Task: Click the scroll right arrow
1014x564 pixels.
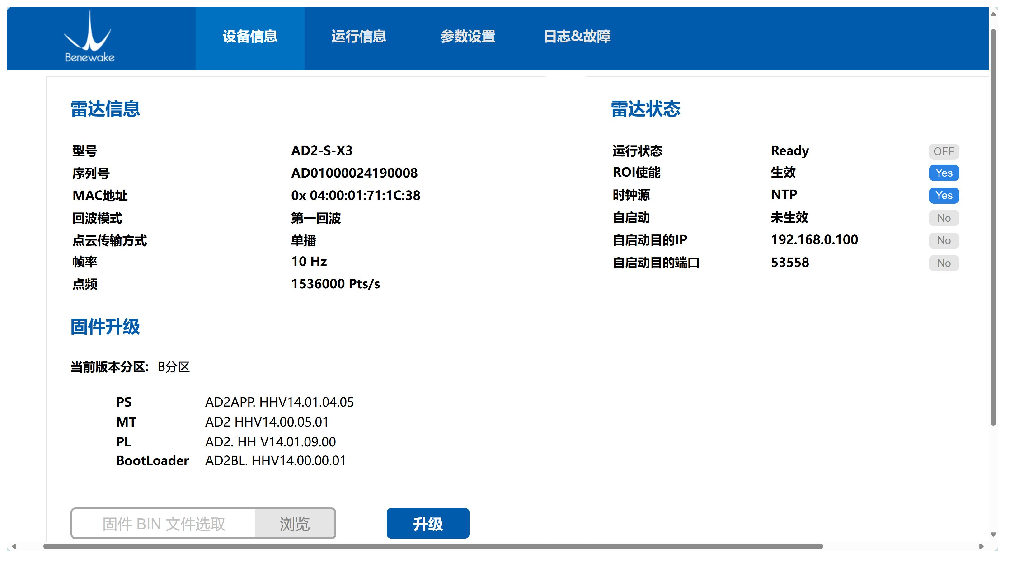Action: [981, 547]
